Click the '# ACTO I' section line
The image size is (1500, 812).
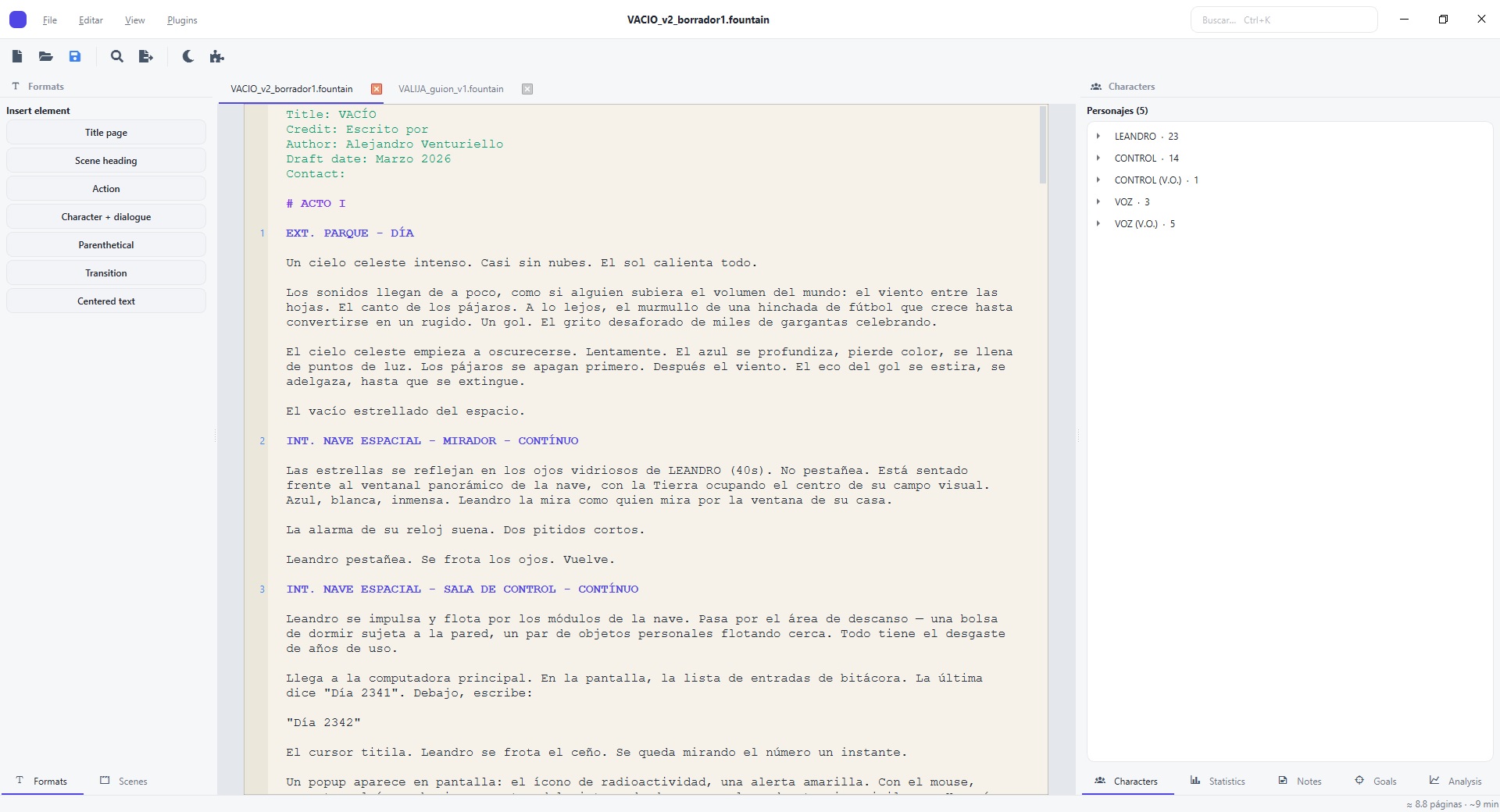coord(316,203)
